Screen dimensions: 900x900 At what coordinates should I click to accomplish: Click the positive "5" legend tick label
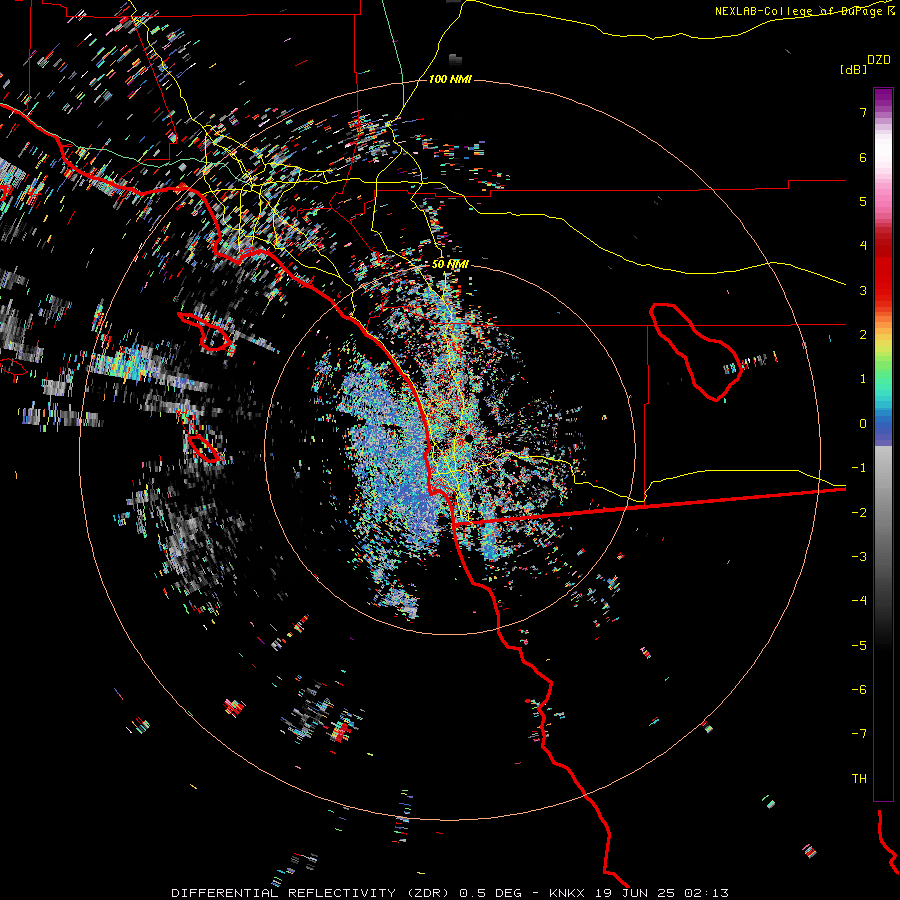(x=863, y=201)
